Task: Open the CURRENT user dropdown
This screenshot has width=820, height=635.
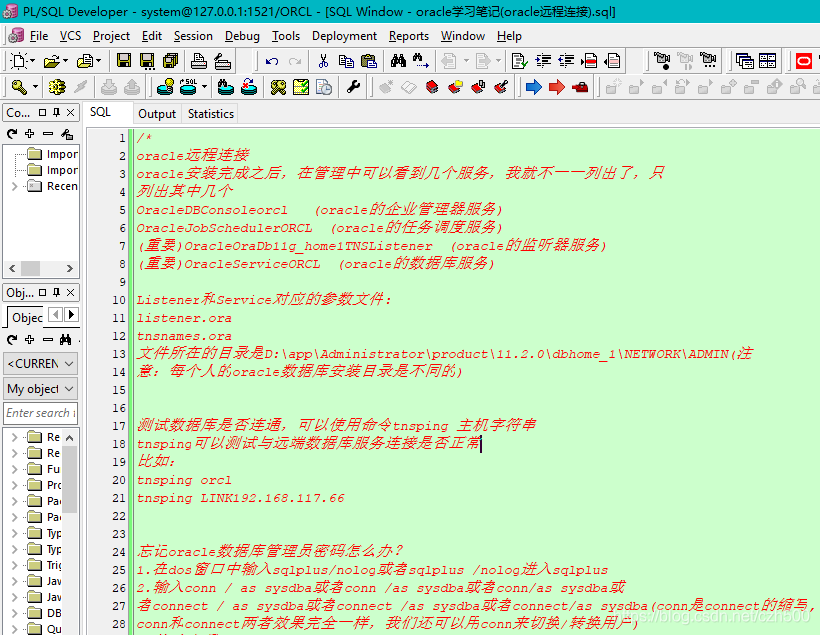Action: coord(41,364)
